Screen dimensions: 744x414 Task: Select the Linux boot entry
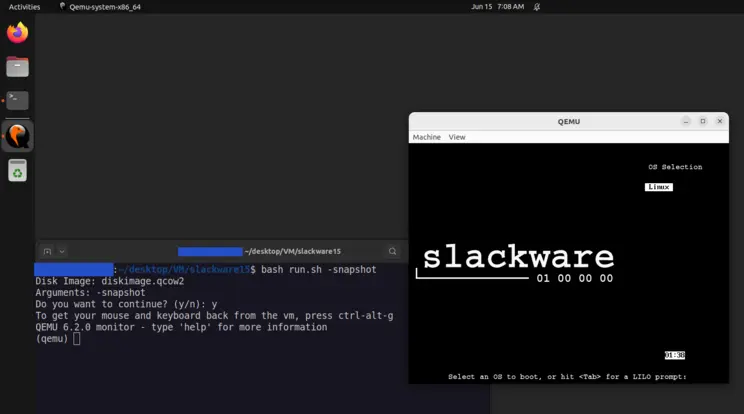click(x=659, y=187)
